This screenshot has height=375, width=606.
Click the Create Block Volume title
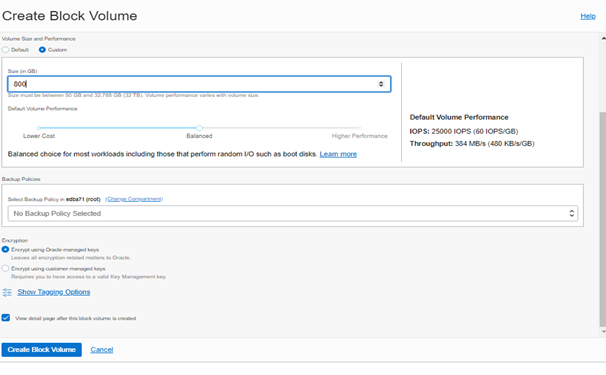[x=70, y=16]
